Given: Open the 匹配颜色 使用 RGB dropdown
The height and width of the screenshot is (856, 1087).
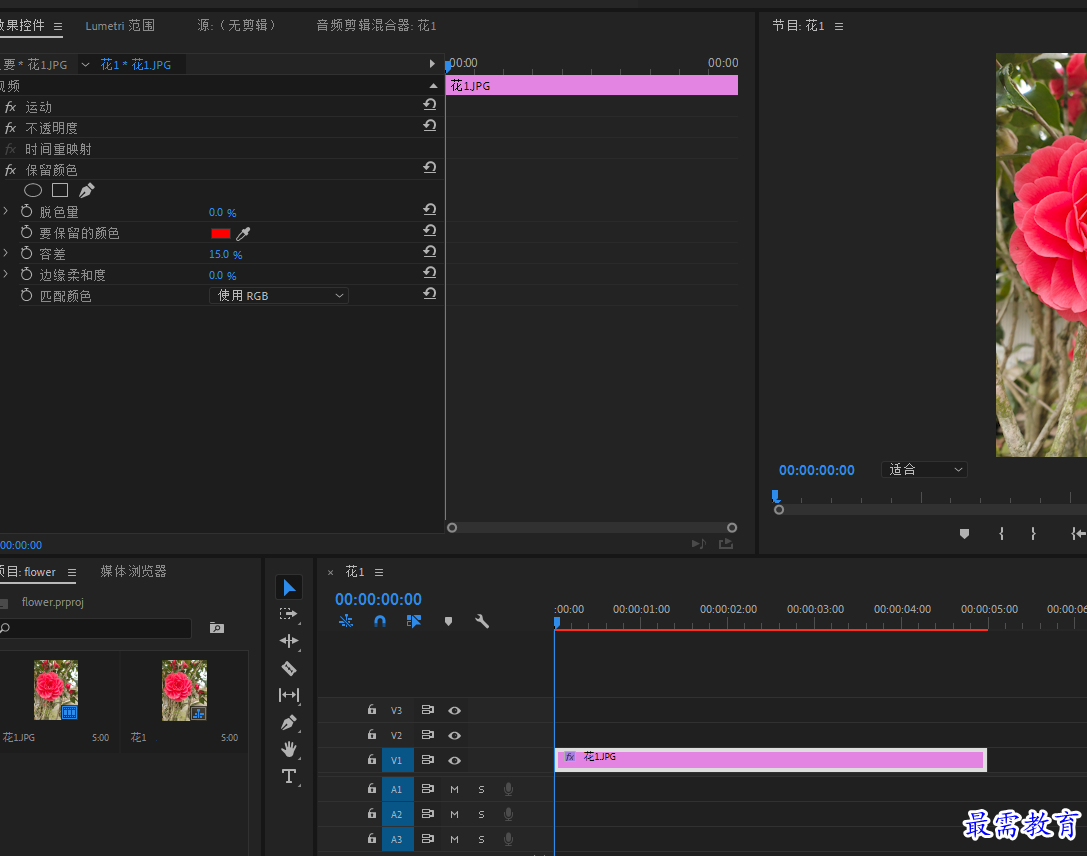Looking at the screenshot, I should click(279, 296).
